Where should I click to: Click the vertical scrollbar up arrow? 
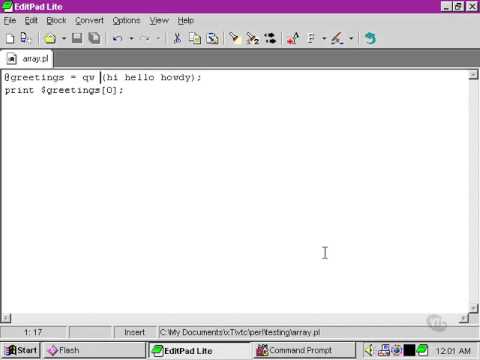click(473, 75)
